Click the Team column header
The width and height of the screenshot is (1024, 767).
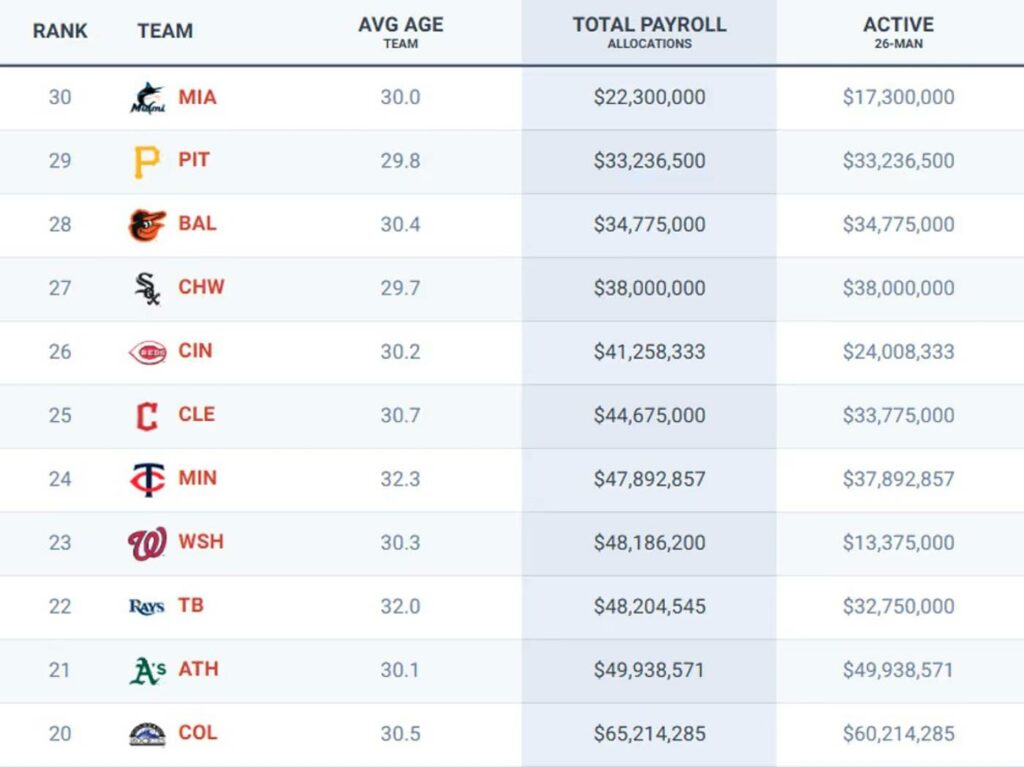[165, 31]
